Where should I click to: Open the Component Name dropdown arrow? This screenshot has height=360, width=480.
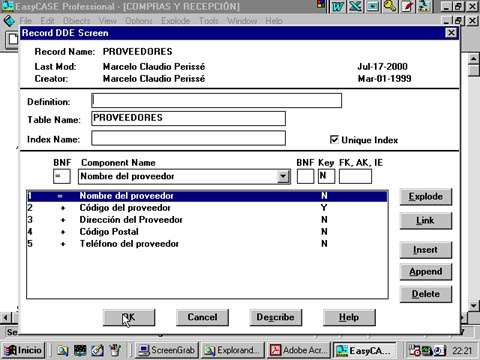coord(283,176)
